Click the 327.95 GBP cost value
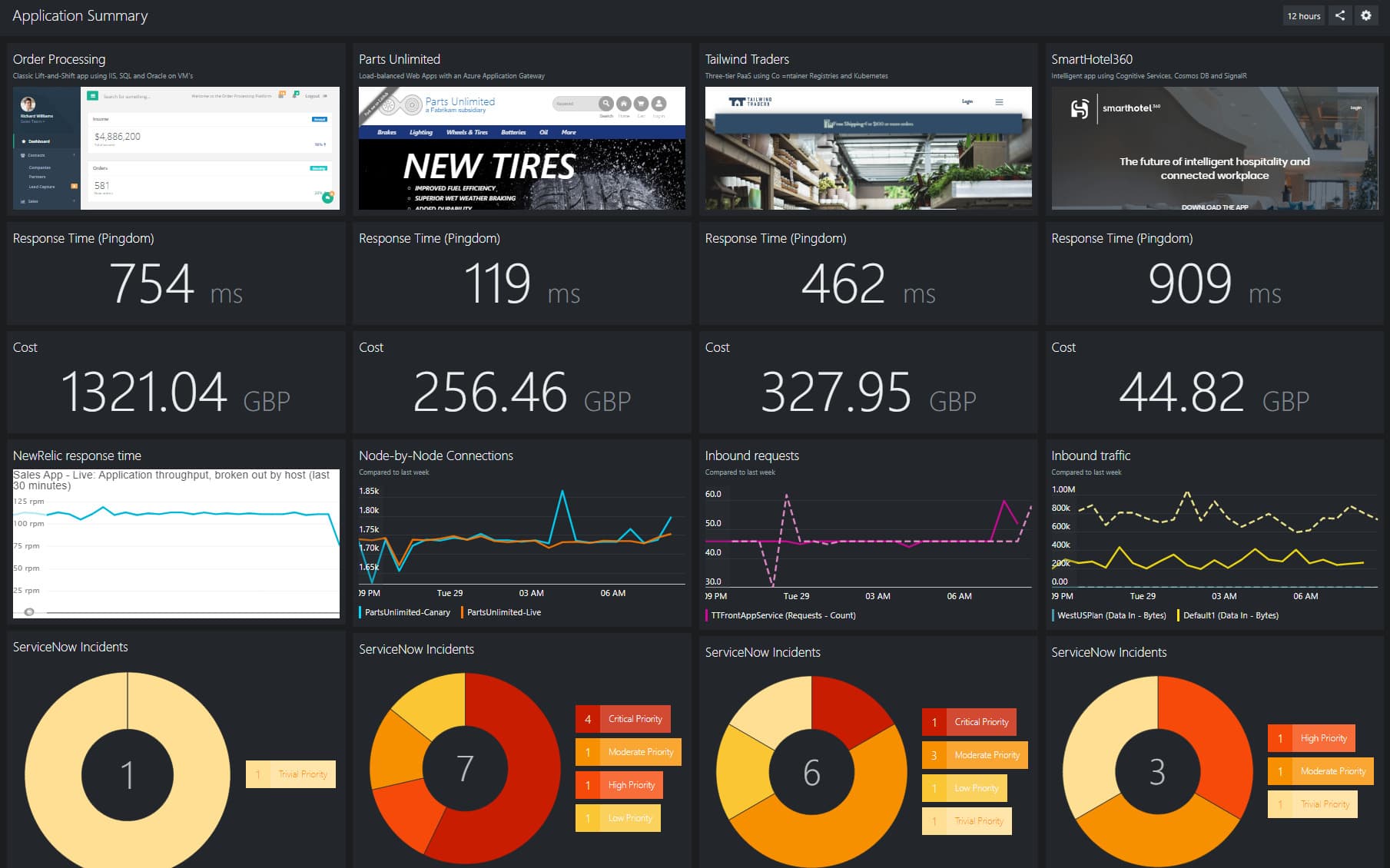1390x868 pixels. click(868, 393)
